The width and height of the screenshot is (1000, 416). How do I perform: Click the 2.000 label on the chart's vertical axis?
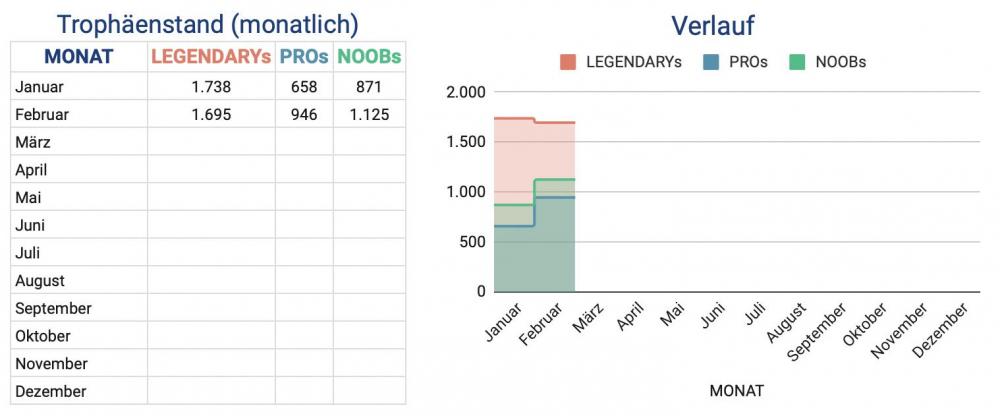[465, 92]
